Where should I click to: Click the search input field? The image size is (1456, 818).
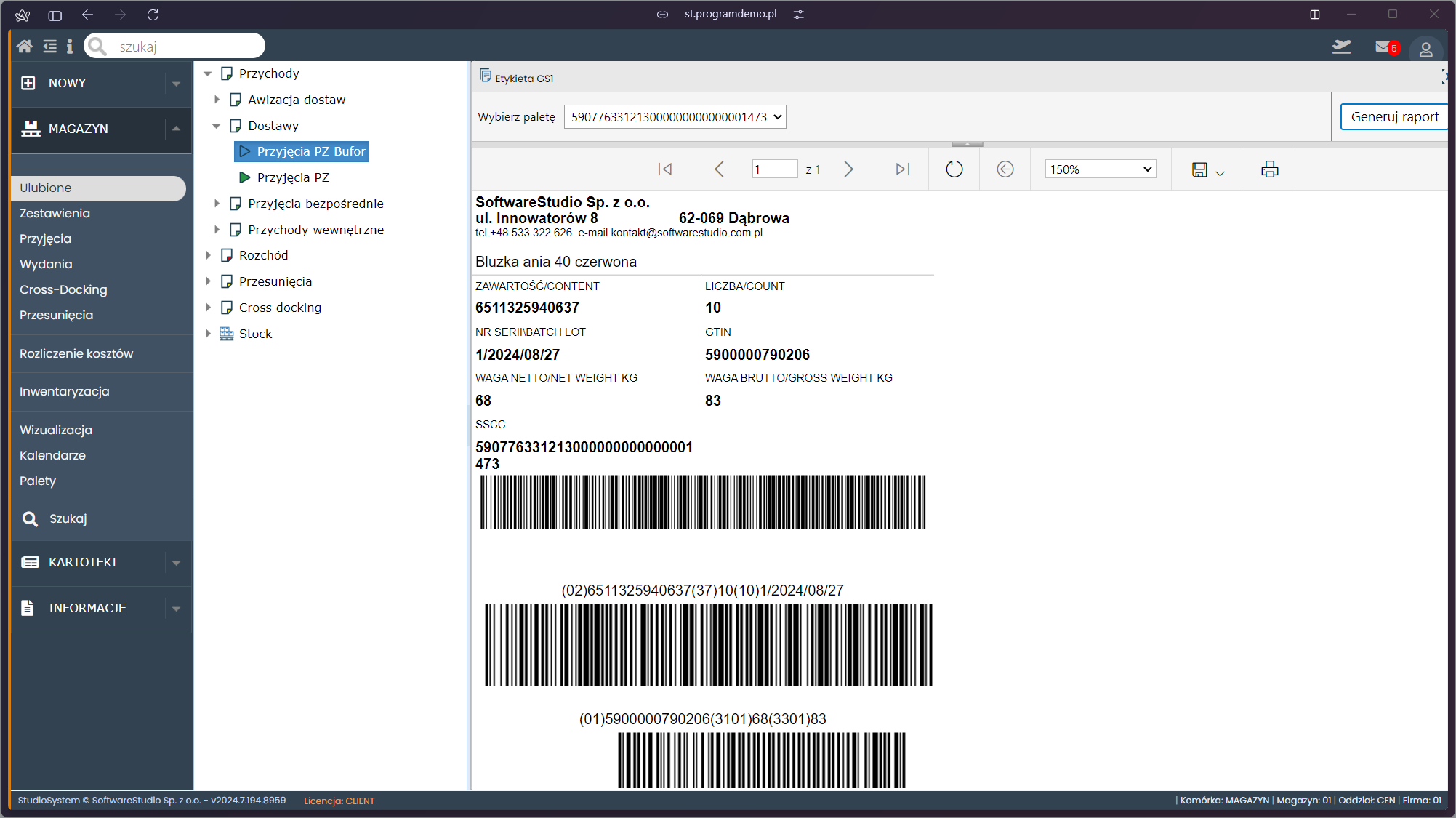click(175, 47)
